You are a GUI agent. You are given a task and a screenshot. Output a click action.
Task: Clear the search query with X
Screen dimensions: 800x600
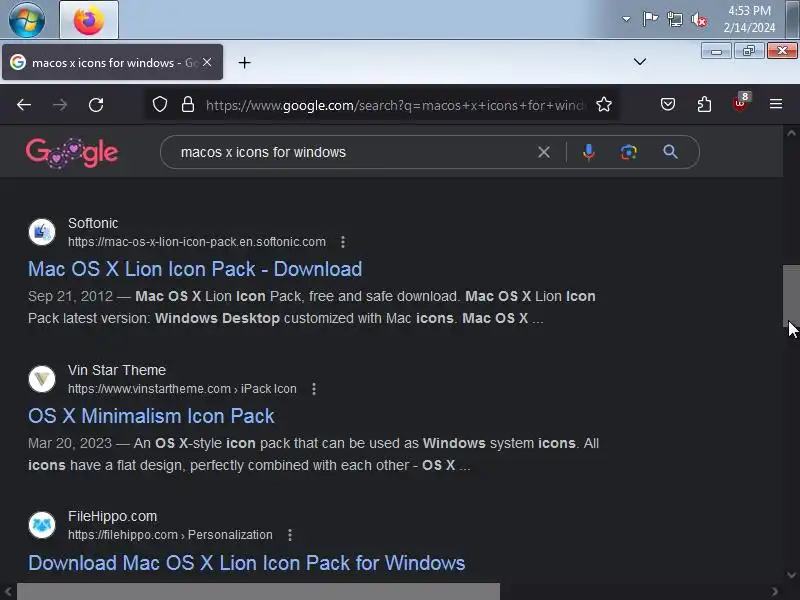[544, 152]
